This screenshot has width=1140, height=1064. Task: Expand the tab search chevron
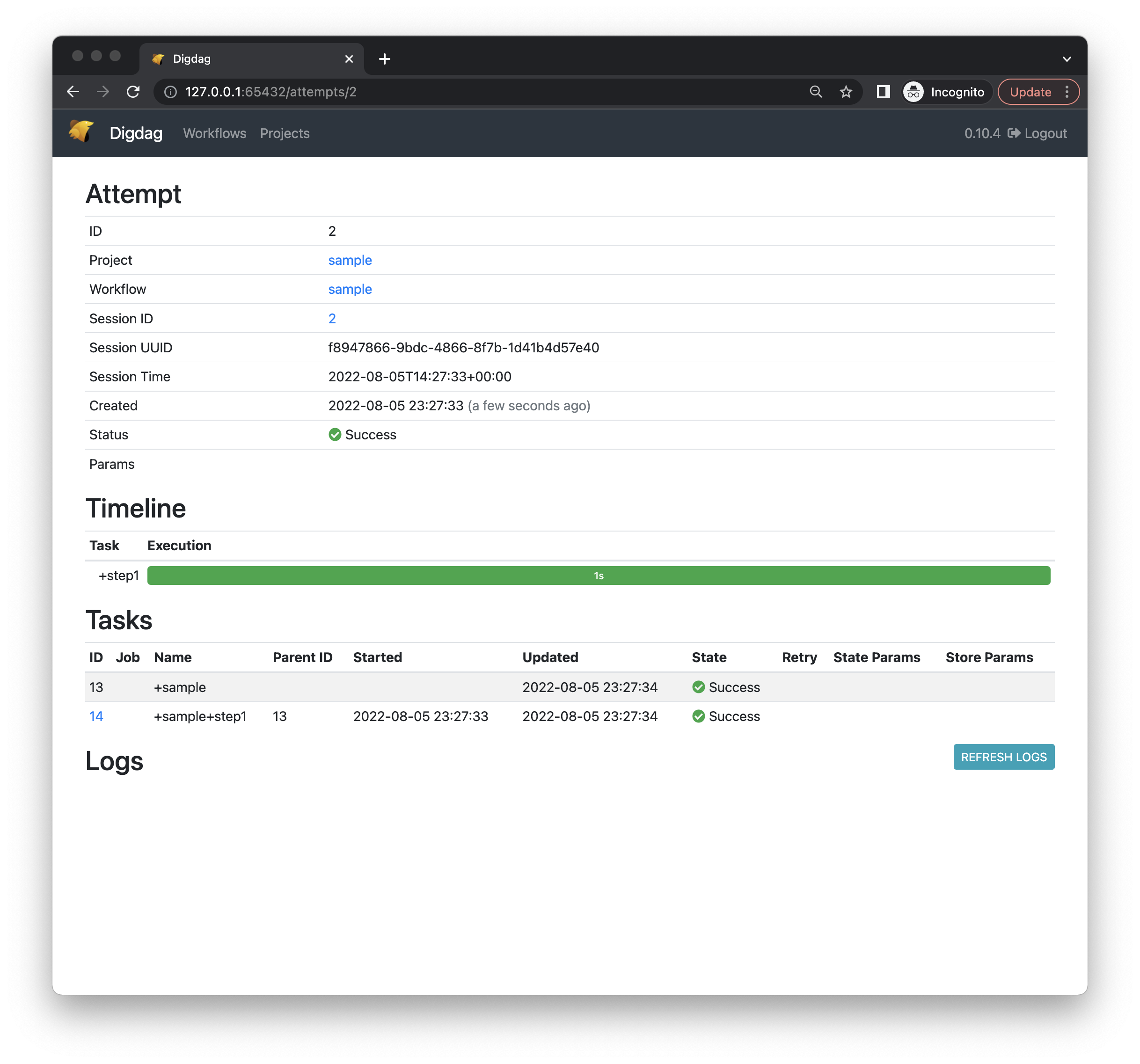1067,59
